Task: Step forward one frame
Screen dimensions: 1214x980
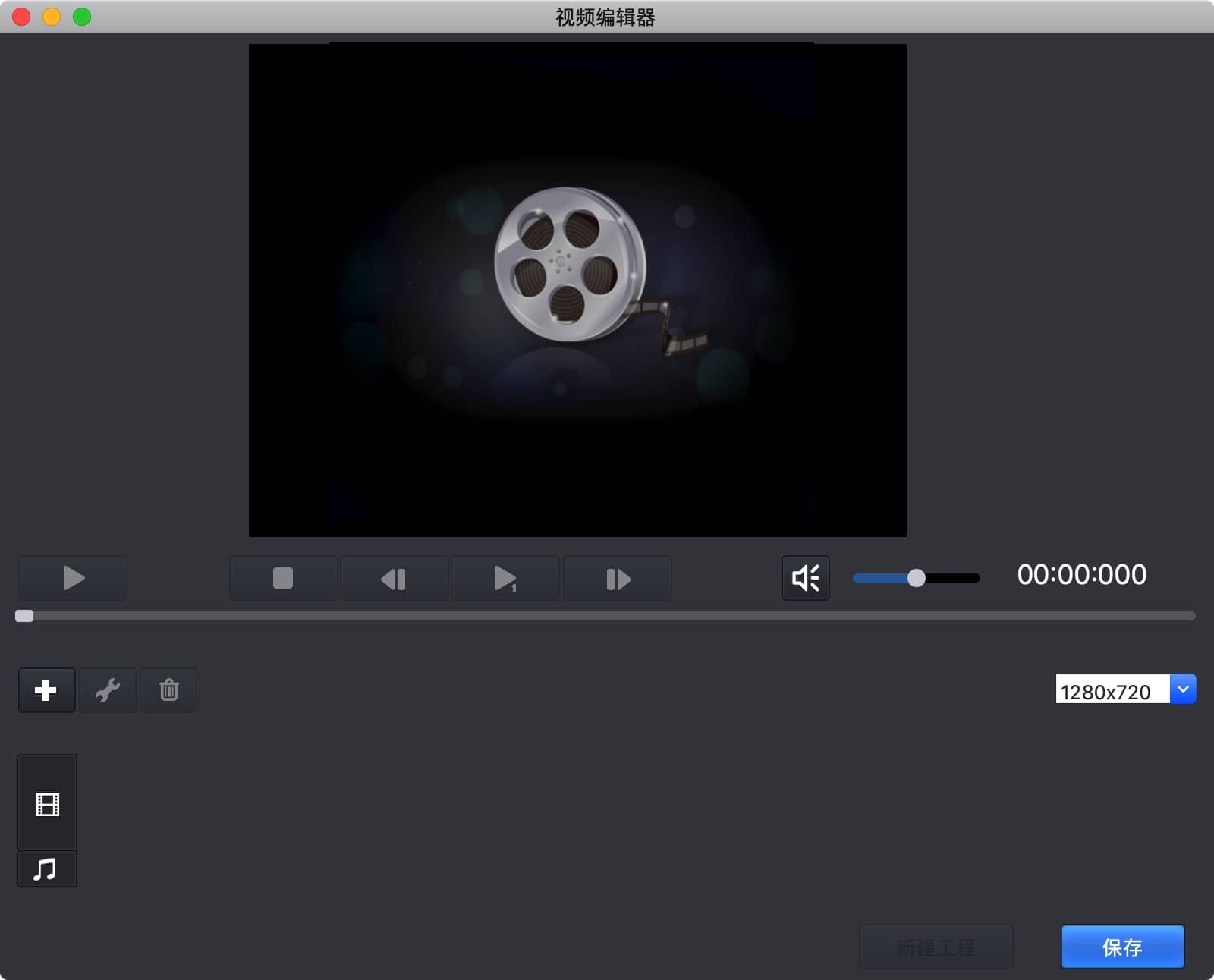Action: [x=618, y=578]
